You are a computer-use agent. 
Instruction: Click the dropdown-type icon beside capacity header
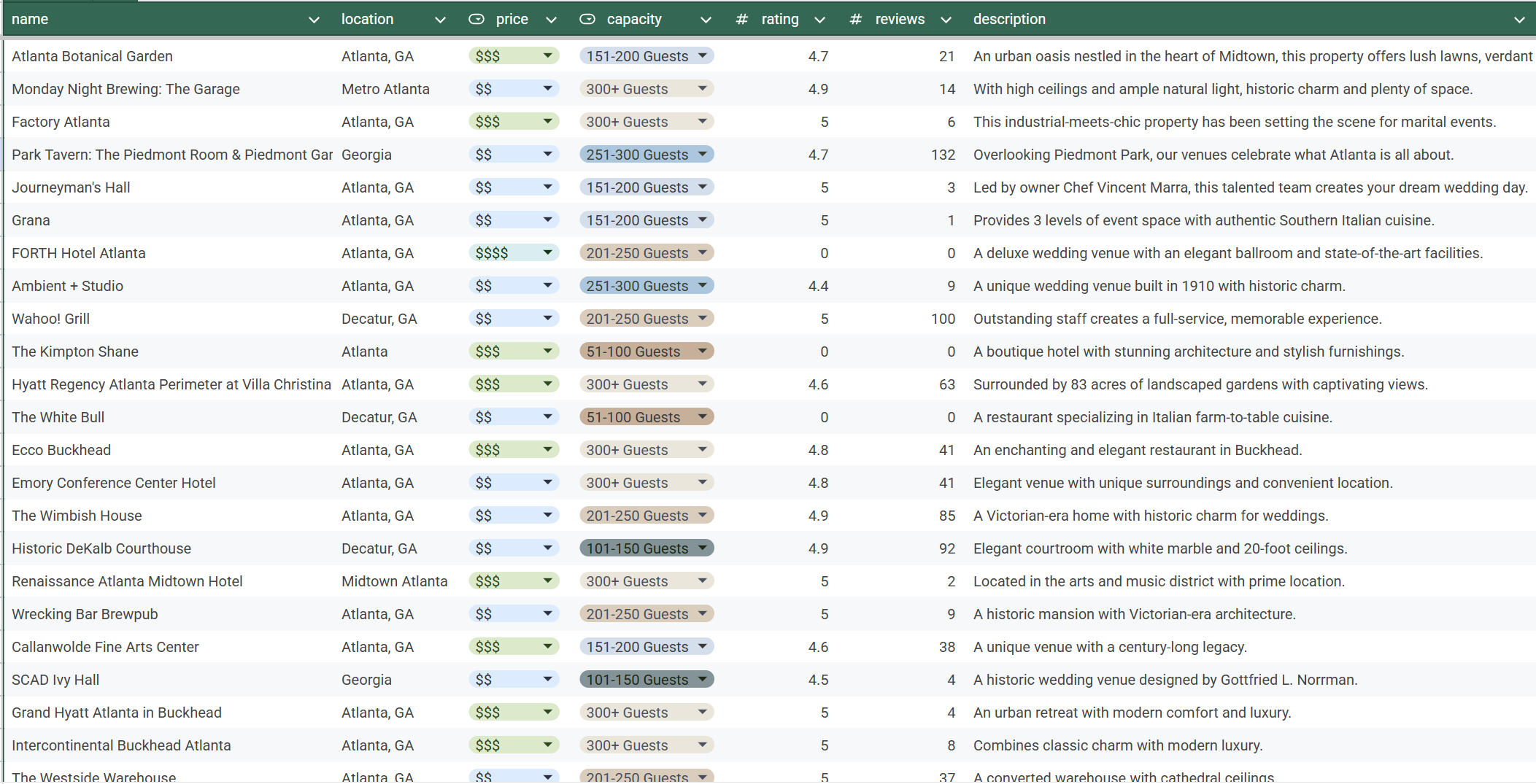pyautogui.click(x=587, y=19)
